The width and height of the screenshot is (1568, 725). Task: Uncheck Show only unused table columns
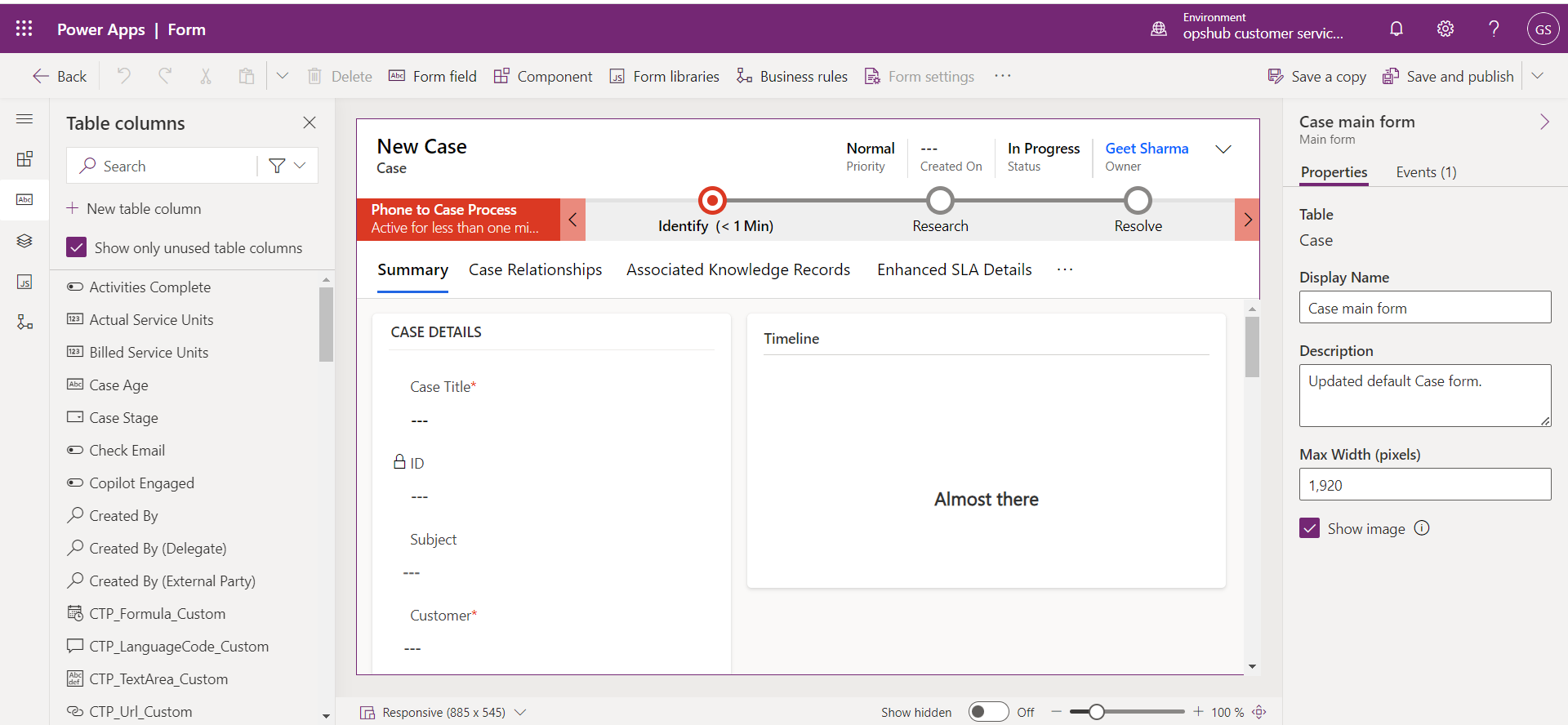pos(77,247)
